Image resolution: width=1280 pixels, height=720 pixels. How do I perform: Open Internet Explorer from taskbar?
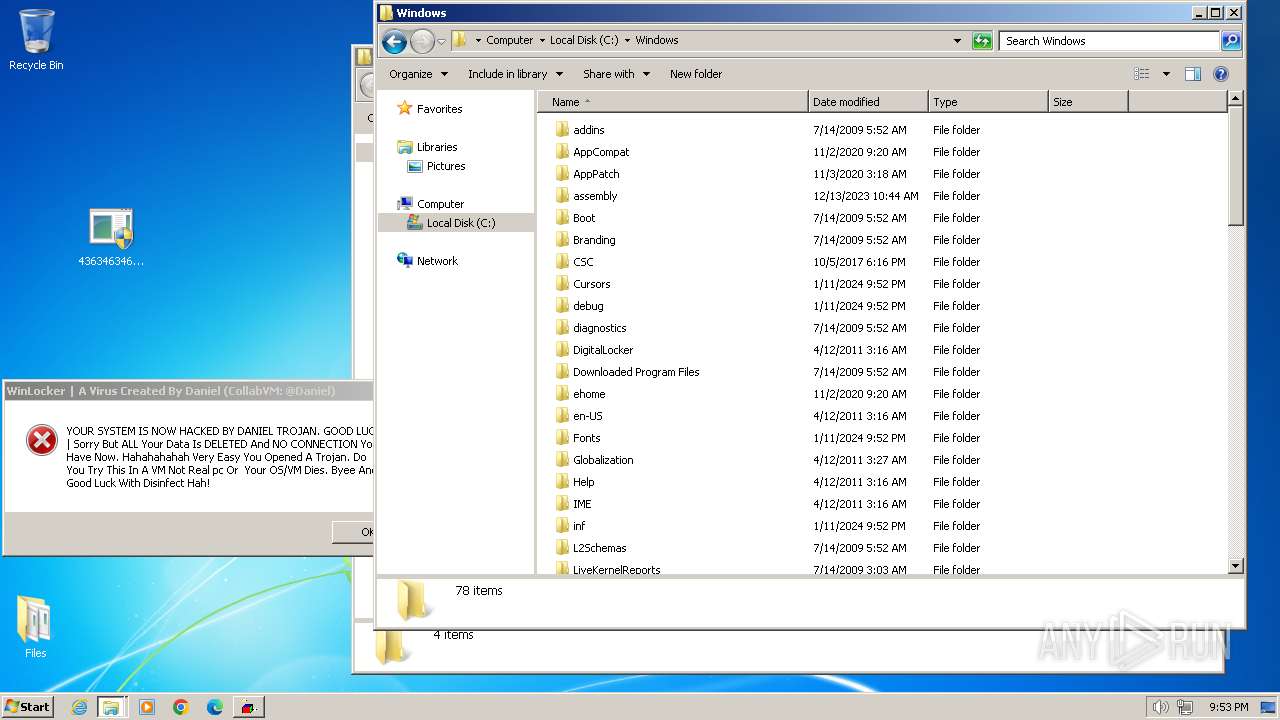(79, 707)
